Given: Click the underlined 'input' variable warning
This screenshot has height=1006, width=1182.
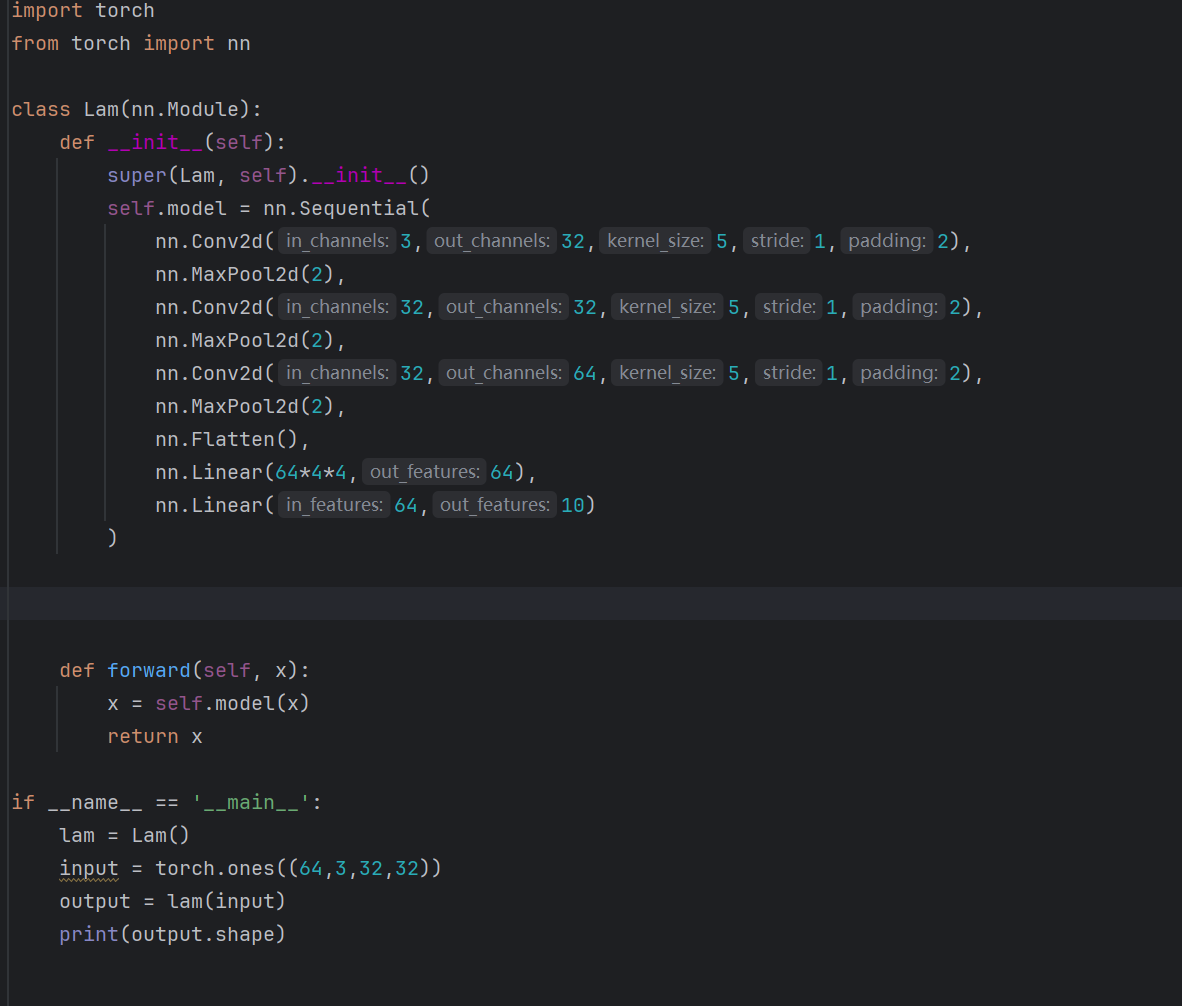Looking at the screenshot, I should pos(89,868).
